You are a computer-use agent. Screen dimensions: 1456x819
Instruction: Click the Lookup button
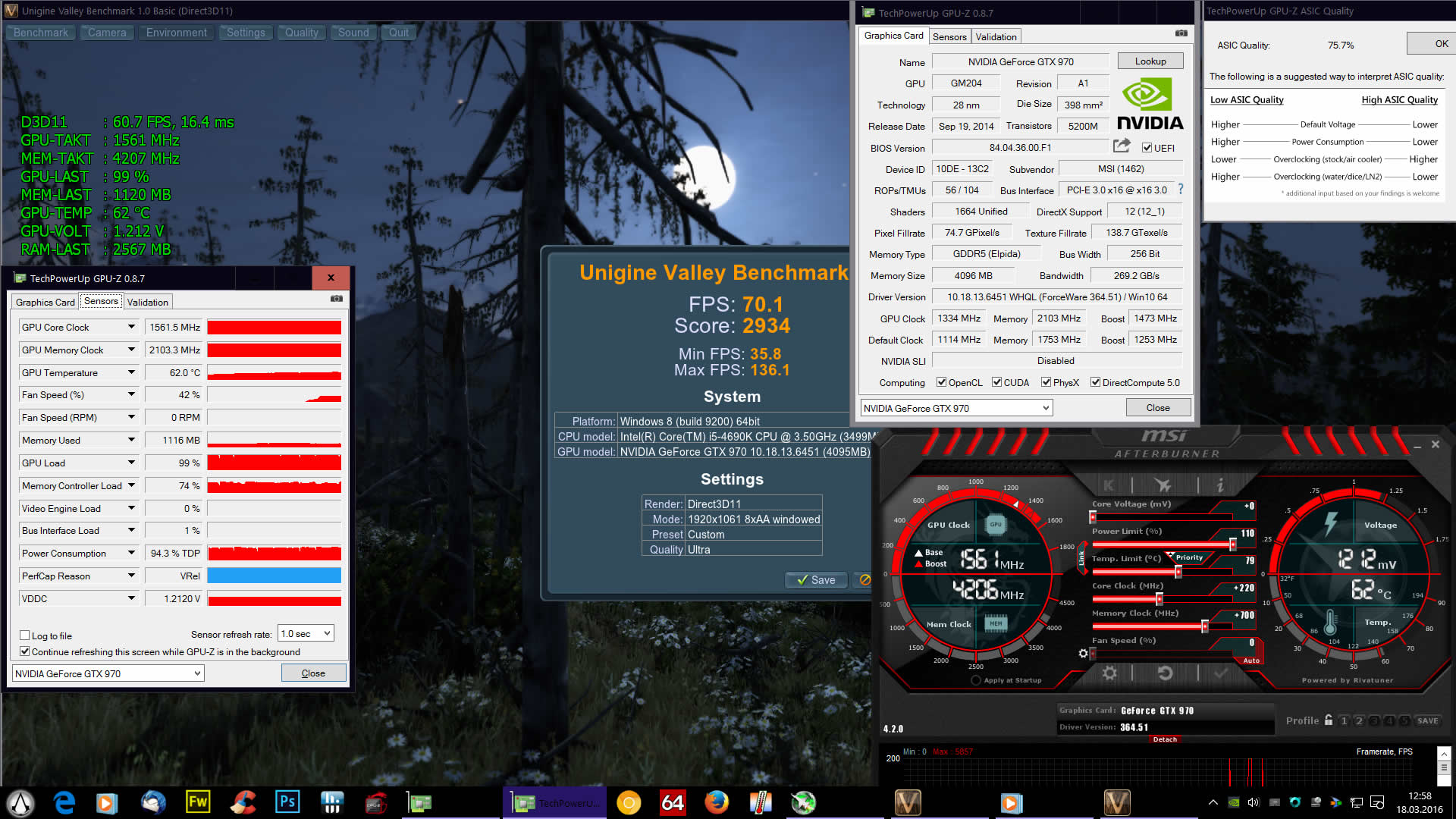[1150, 61]
